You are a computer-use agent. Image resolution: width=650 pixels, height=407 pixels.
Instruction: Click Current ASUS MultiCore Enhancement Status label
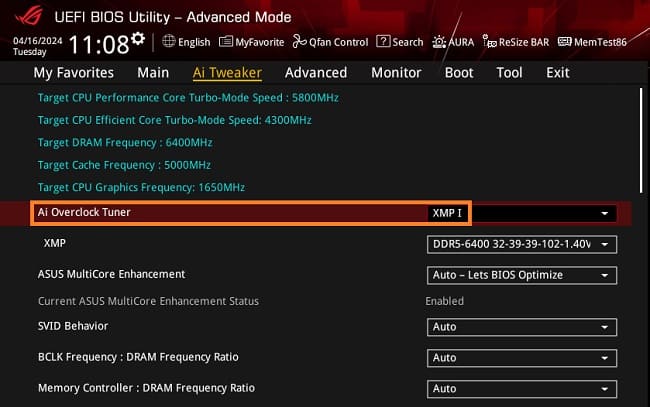(x=148, y=301)
